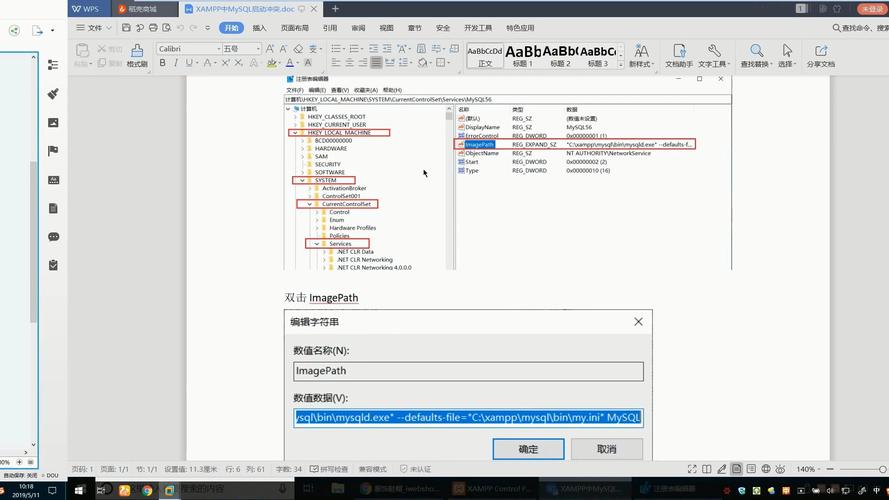Screen dimensions: 889x500
Task: Click the decrease indent icon
Action: tap(373, 49)
